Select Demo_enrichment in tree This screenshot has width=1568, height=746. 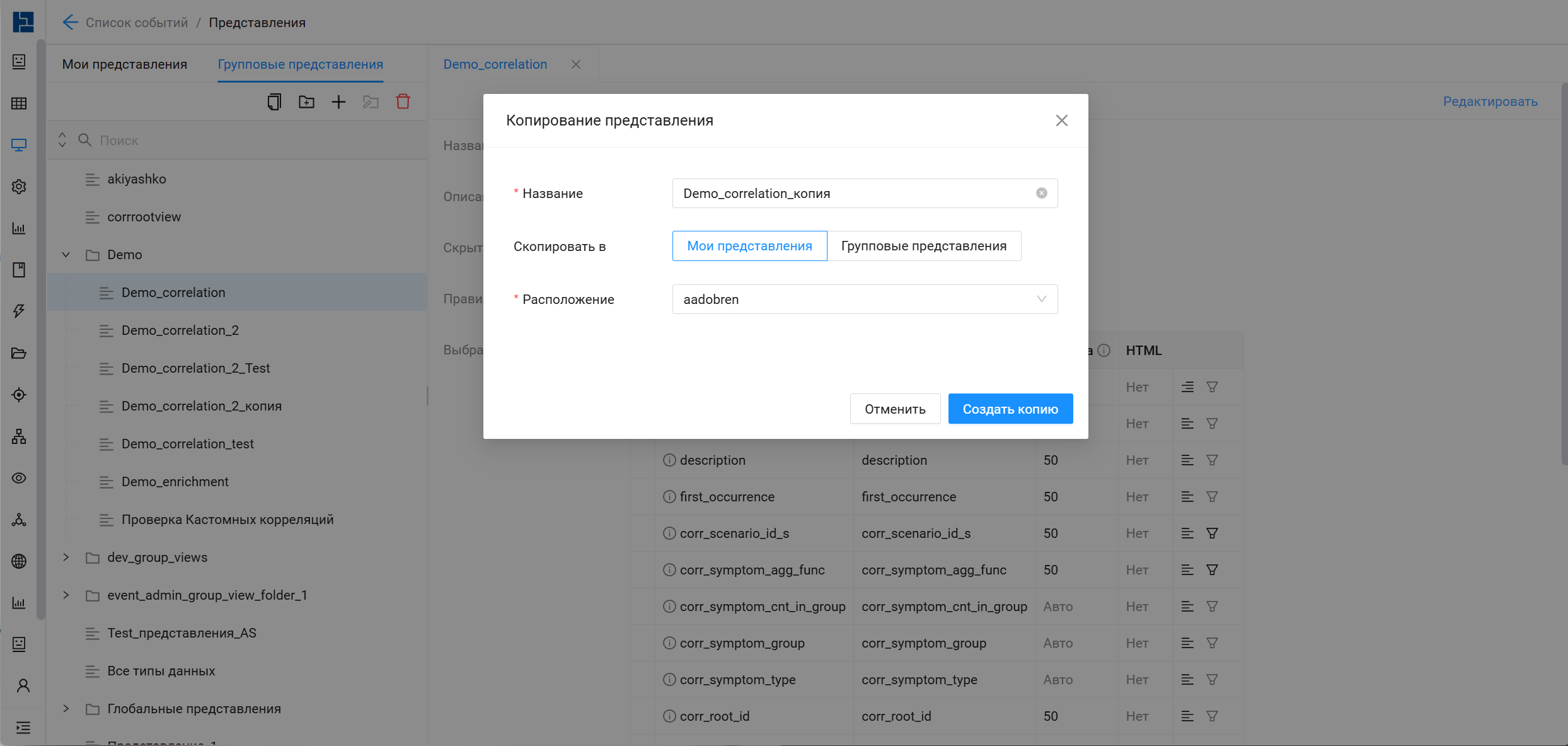point(175,482)
